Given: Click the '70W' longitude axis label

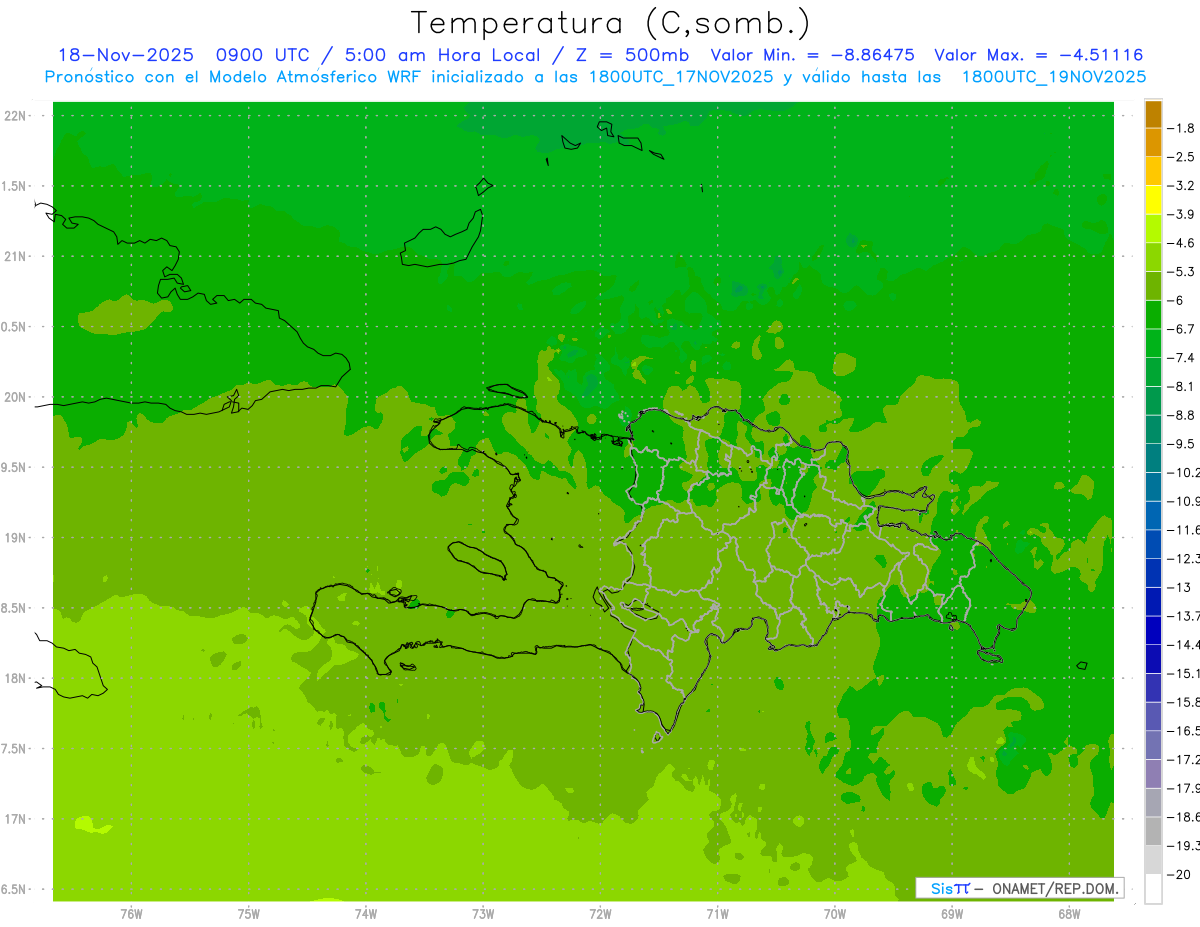Looking at the screenshot, I should (x=835, y=914).
